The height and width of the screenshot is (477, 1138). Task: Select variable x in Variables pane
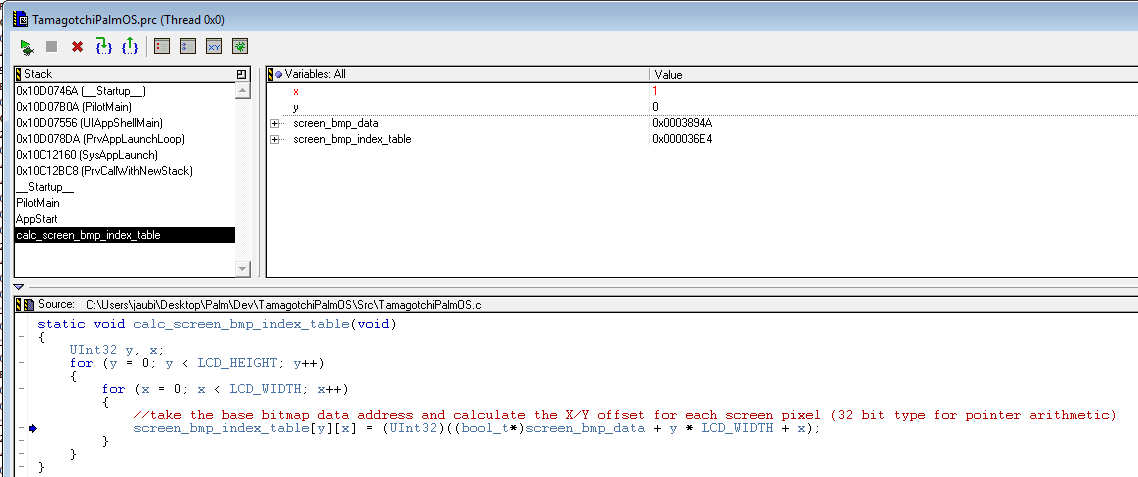point(296,91)
